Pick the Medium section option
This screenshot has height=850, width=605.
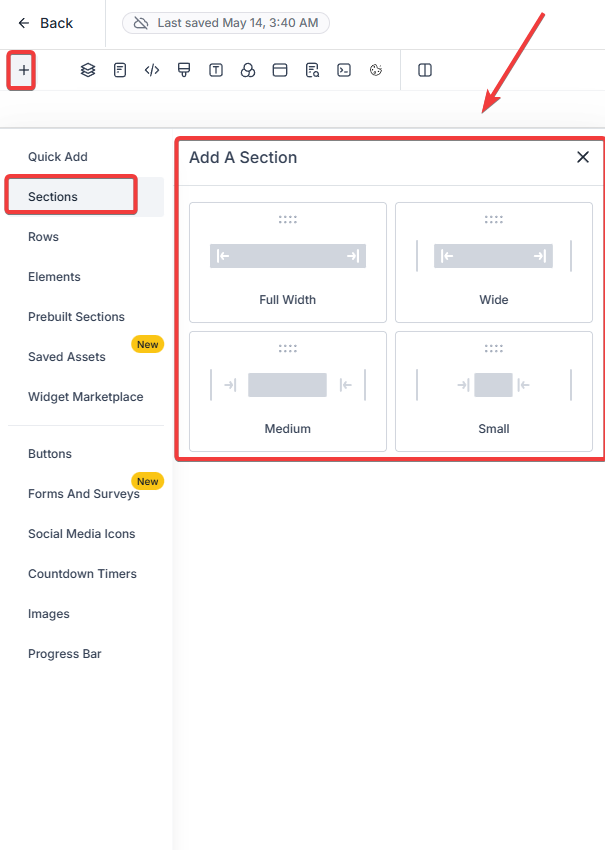click(288, 391)
